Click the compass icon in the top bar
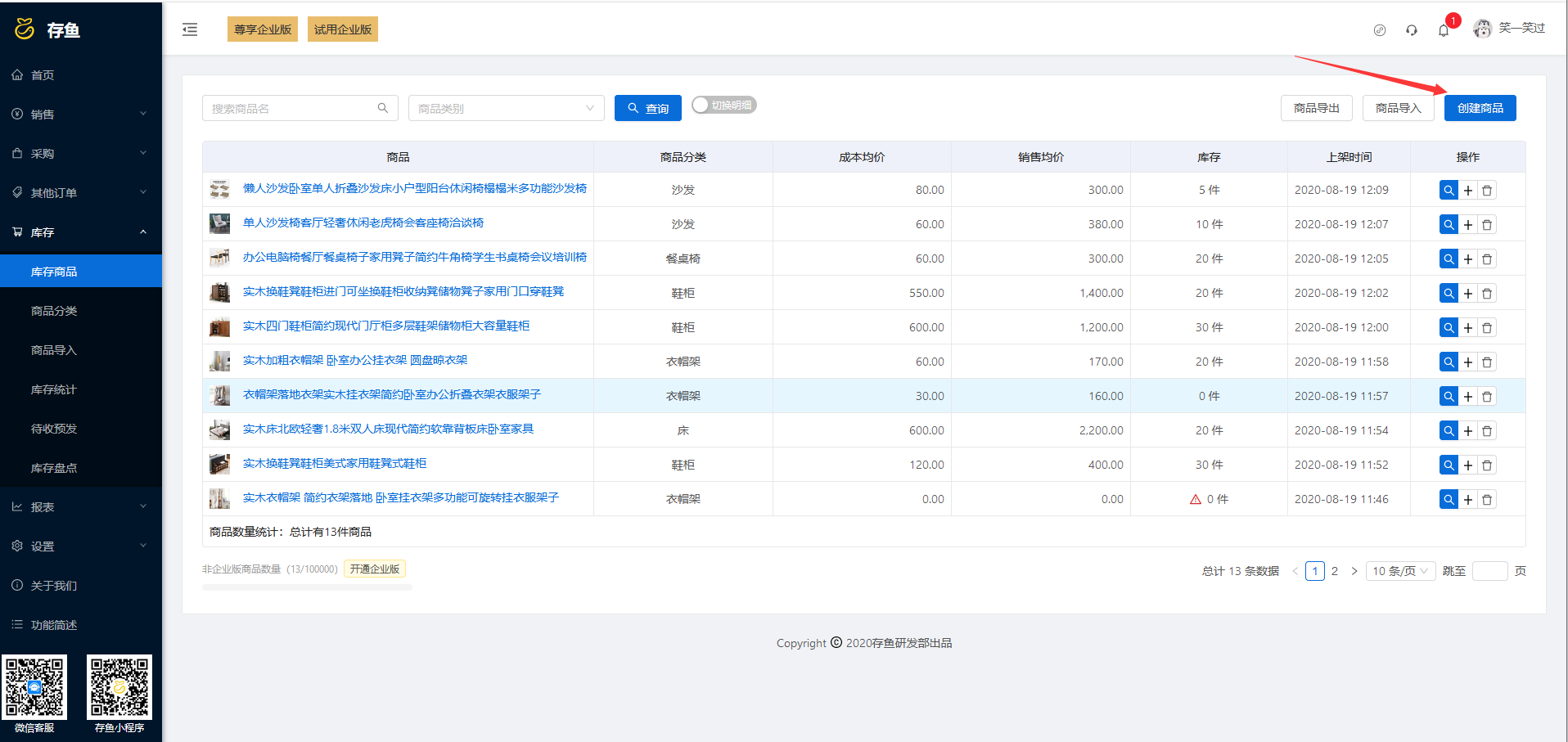The image size is (1568, 742). pyautogui.click(x=1380, y=30)
